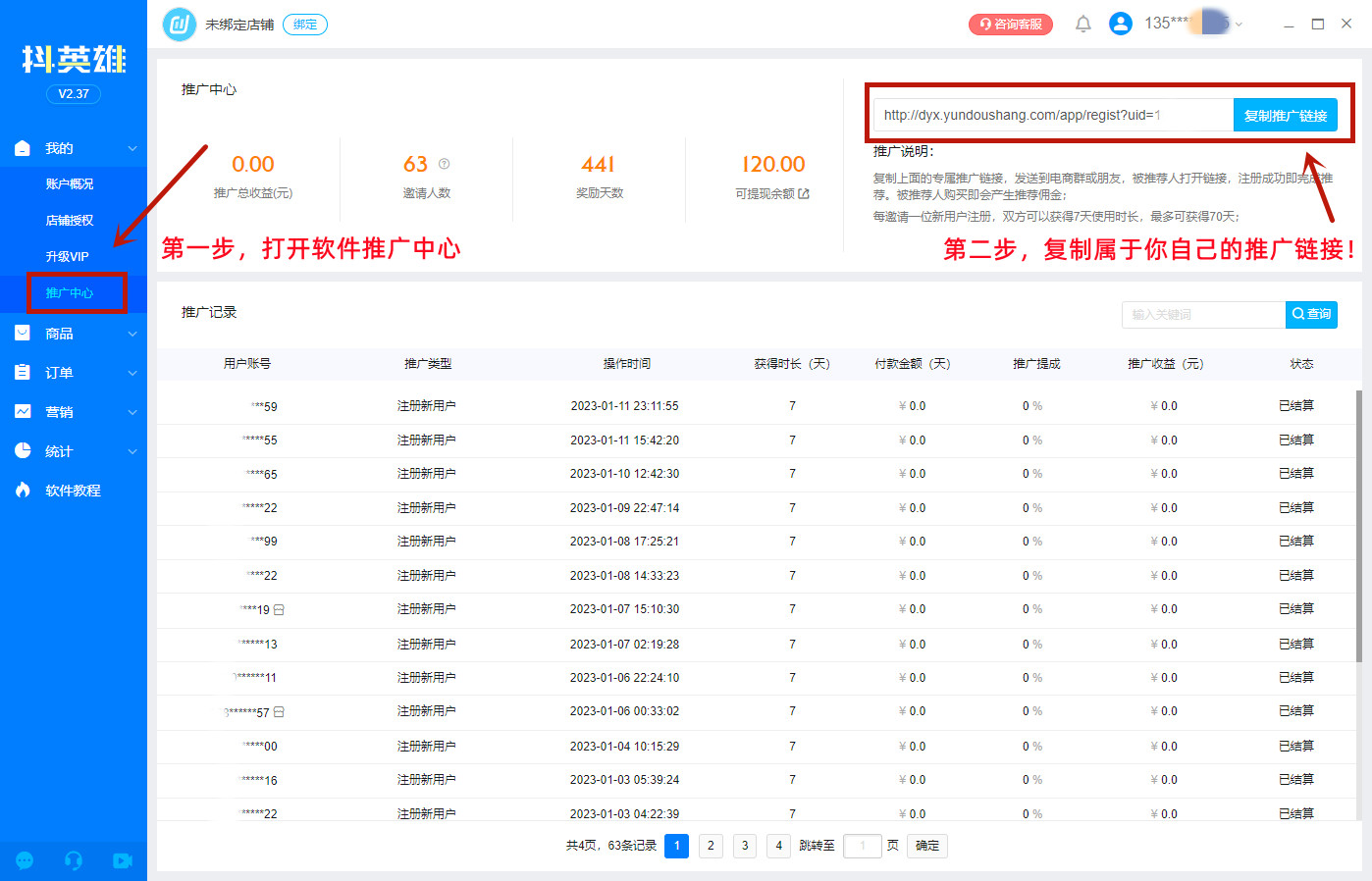Click the small icon beside account ***19
The width and height of the screenshot is (1372, 881).
(x=279, y=610)
